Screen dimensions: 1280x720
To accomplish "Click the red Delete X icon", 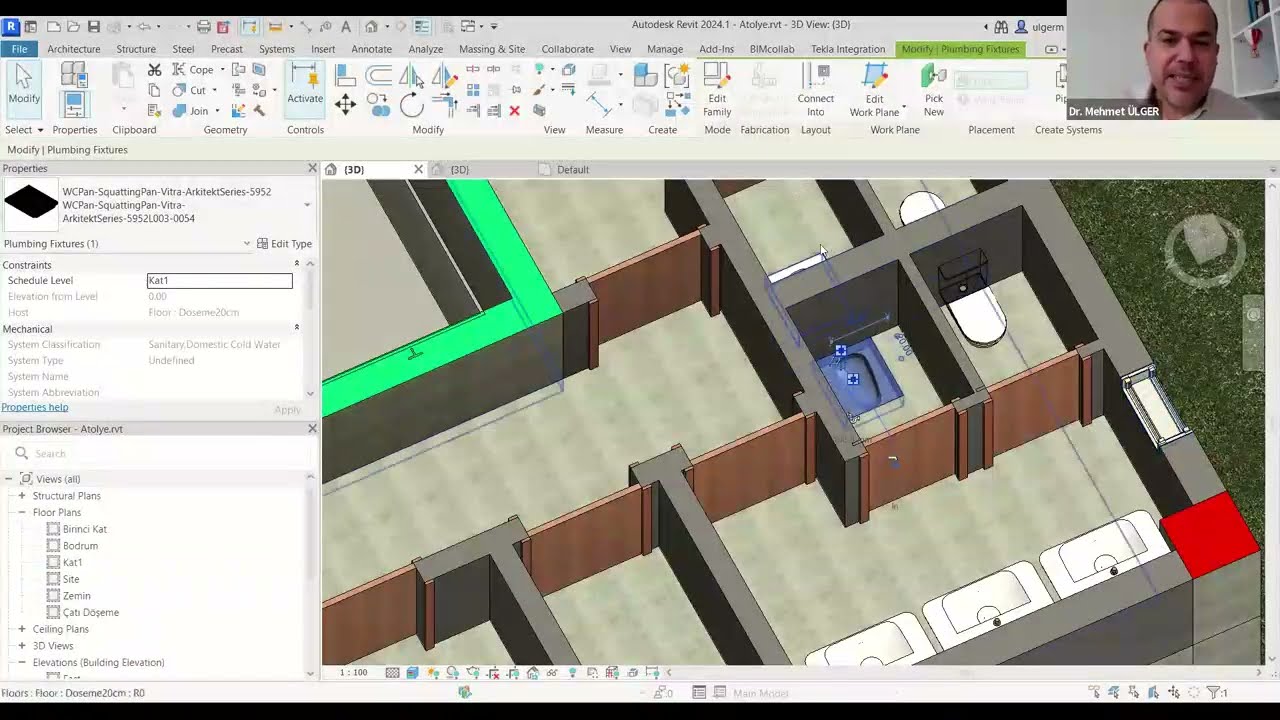I will pos(514,111).
